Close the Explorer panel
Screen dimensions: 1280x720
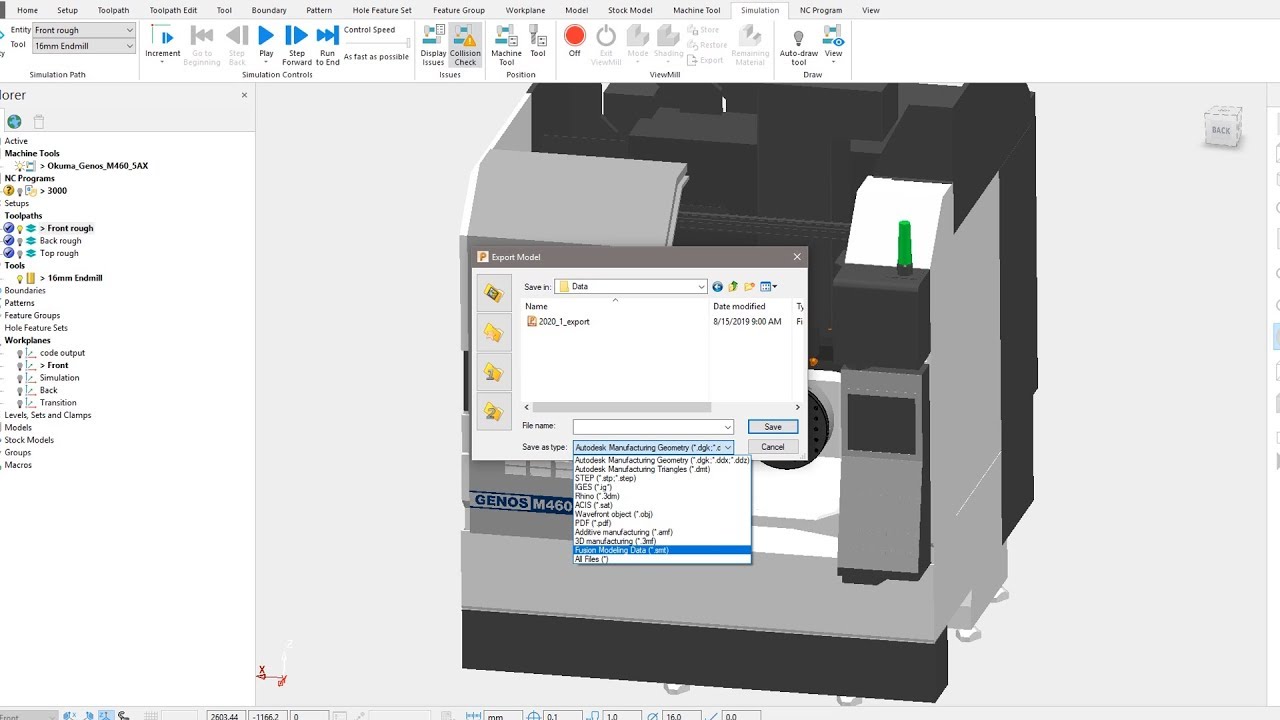click(244, 95)
